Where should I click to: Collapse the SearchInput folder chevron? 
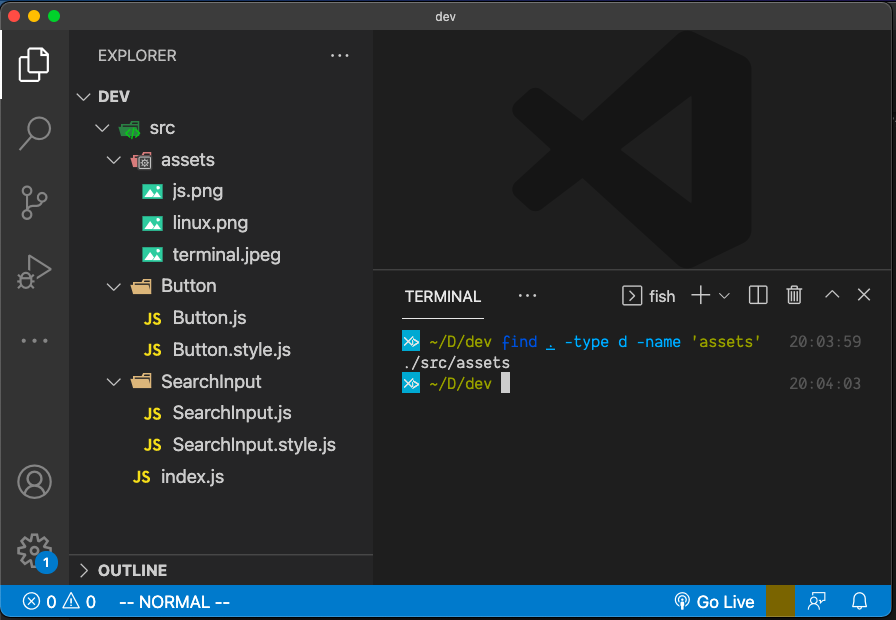(x=114, y=382)
